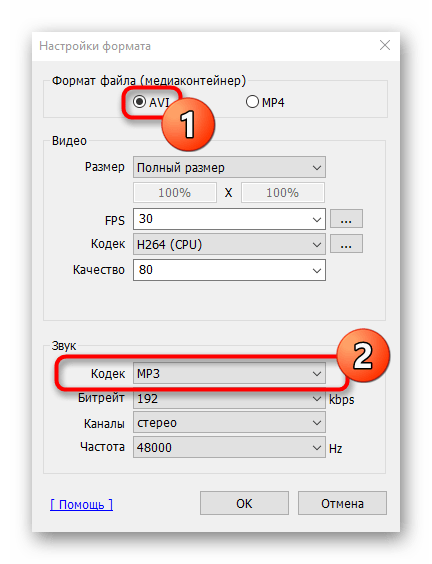
Task: Select the AVI file format radio button
Action: coord(139,102)
